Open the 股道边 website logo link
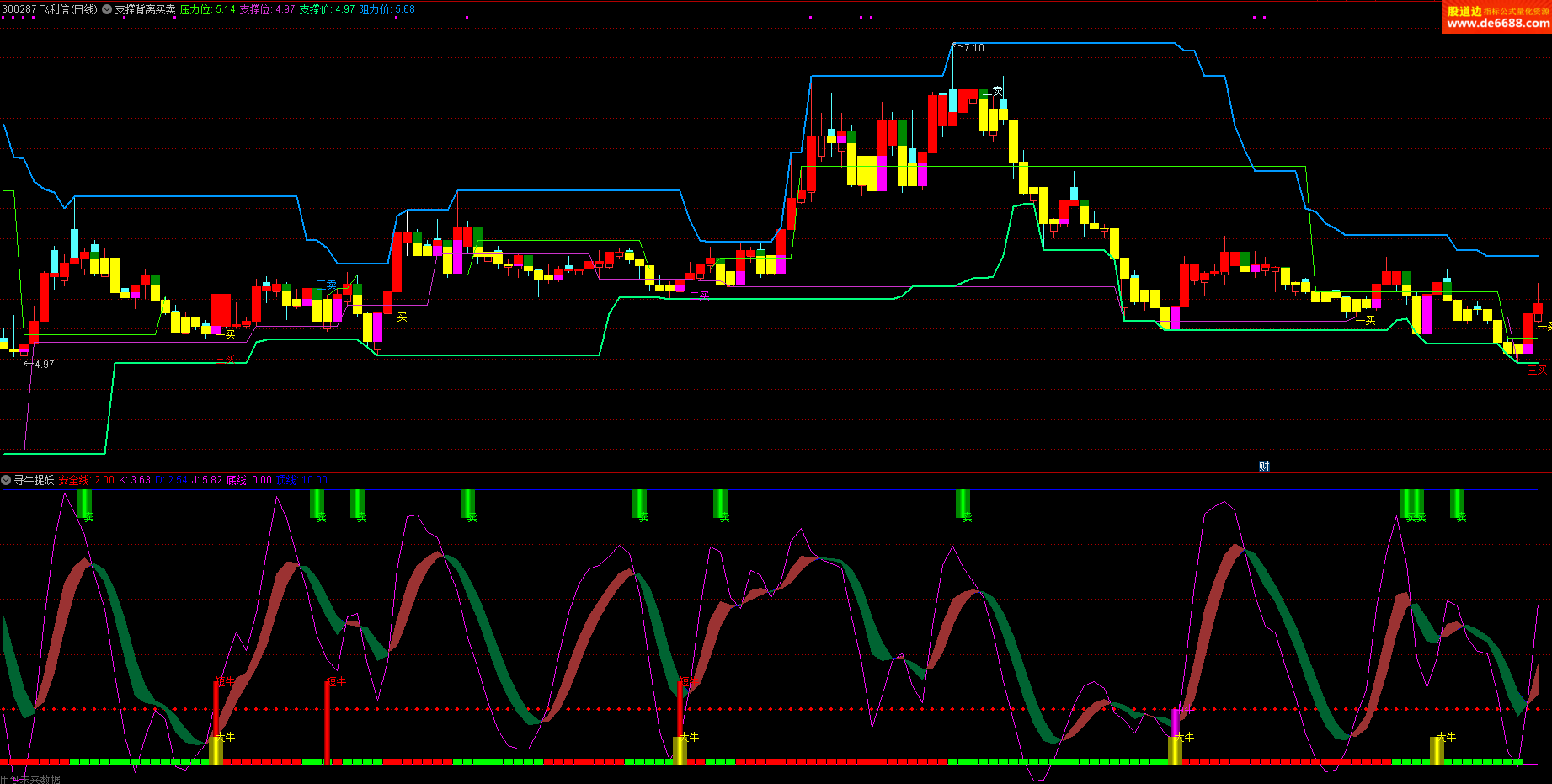 [x=1496, y=16]
